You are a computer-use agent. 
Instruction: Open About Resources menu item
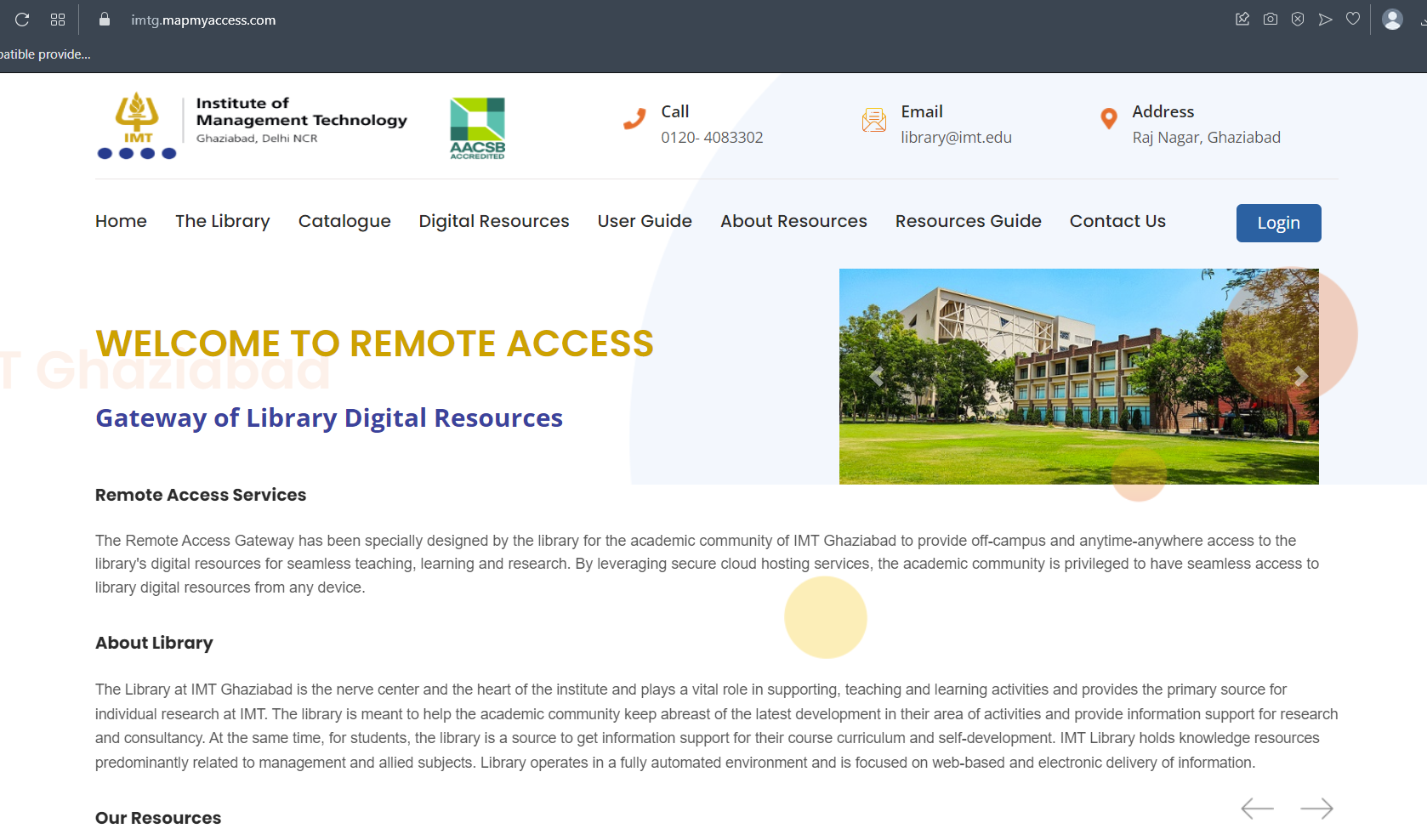pyautogui.click(x=793, y=221)
